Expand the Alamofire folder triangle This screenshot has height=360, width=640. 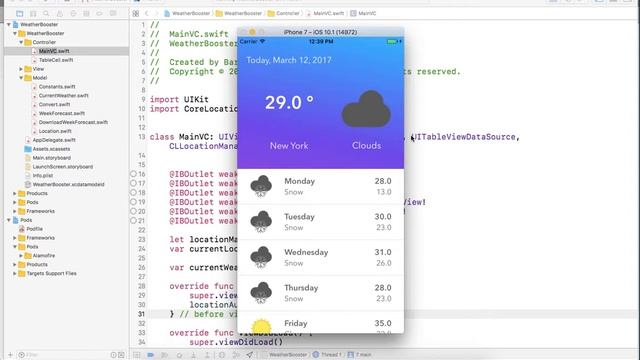21,256
